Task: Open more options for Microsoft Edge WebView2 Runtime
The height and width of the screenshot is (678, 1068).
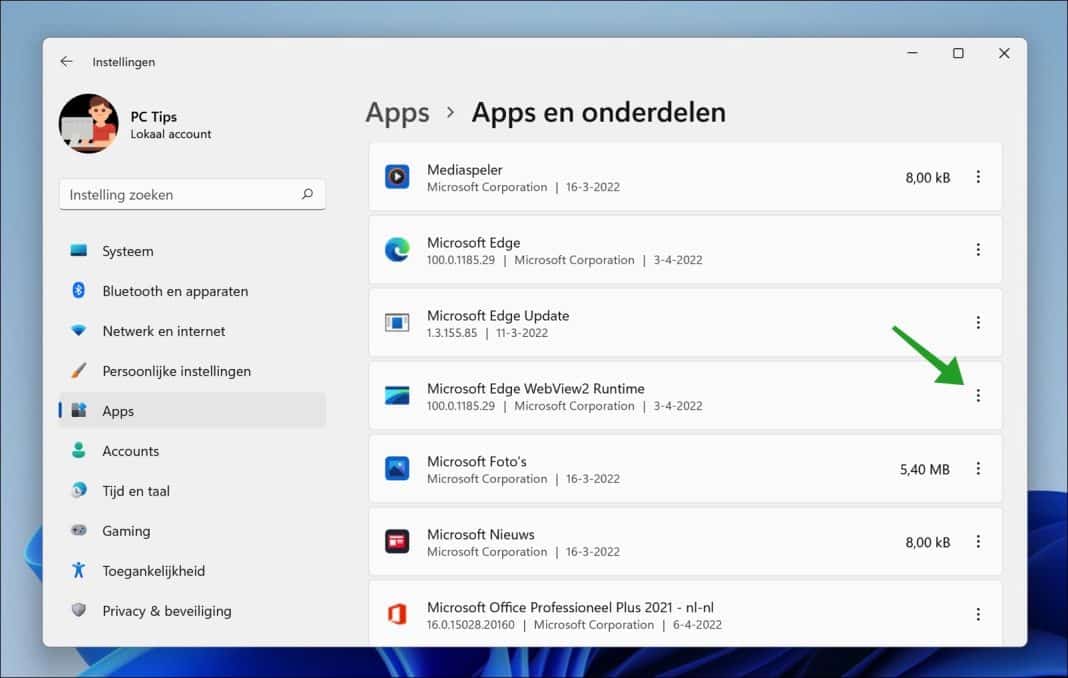Action: 978,395
